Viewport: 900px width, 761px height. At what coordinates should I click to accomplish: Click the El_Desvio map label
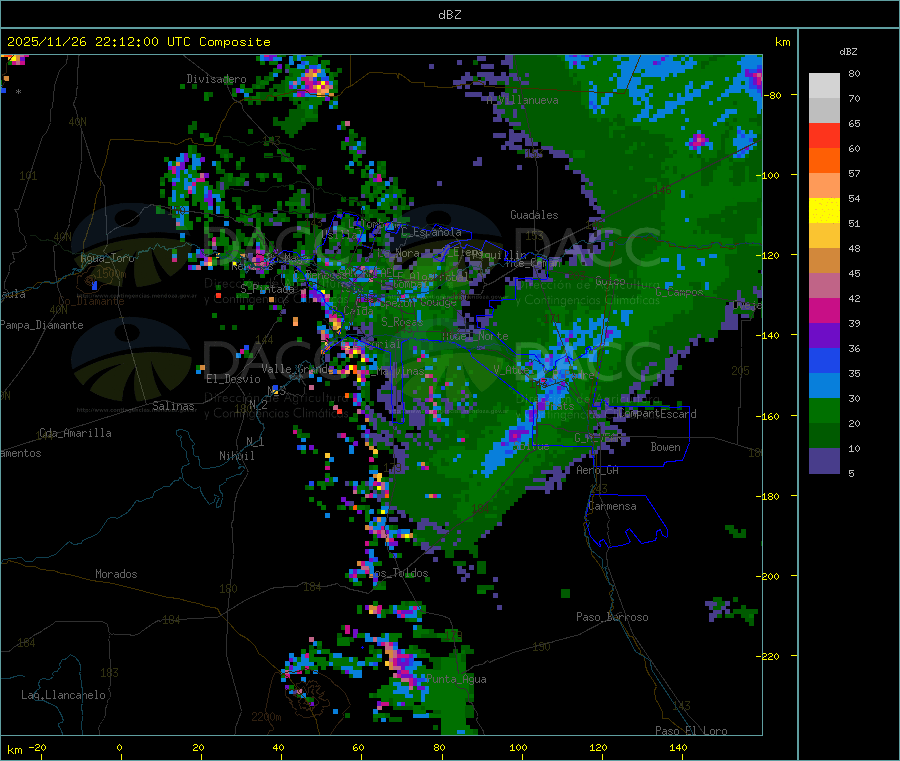pyautogui.click(x=233, y=379)
